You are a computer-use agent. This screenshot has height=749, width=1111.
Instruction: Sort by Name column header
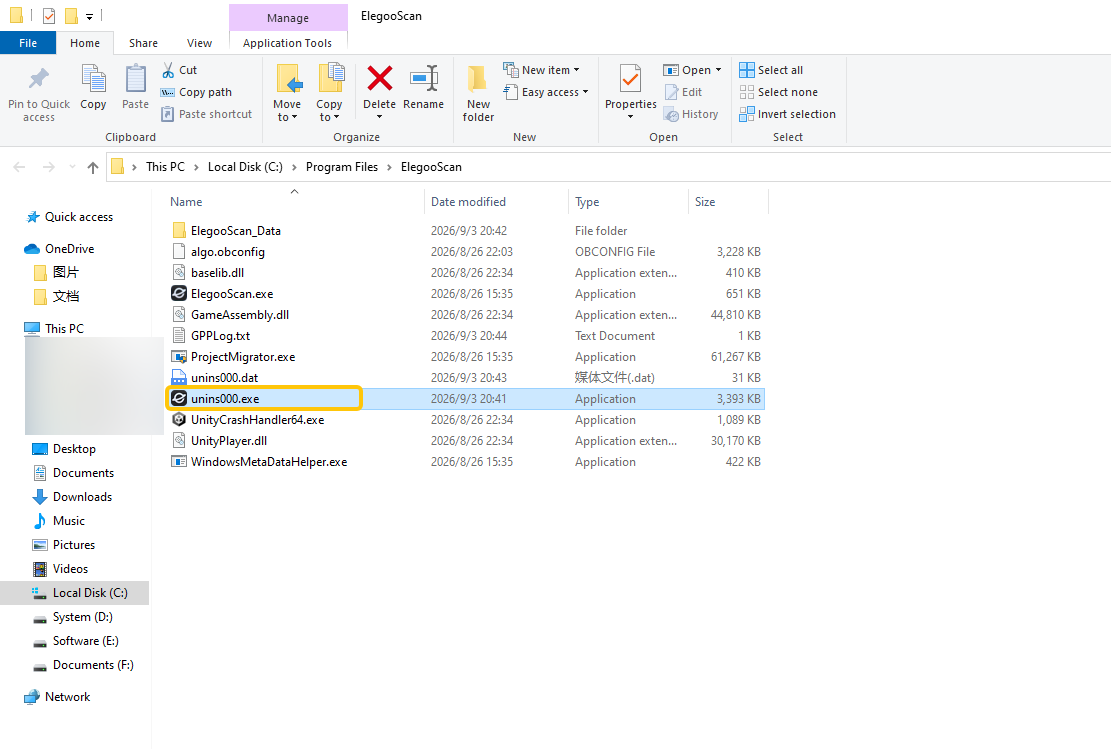click(186, 202)
